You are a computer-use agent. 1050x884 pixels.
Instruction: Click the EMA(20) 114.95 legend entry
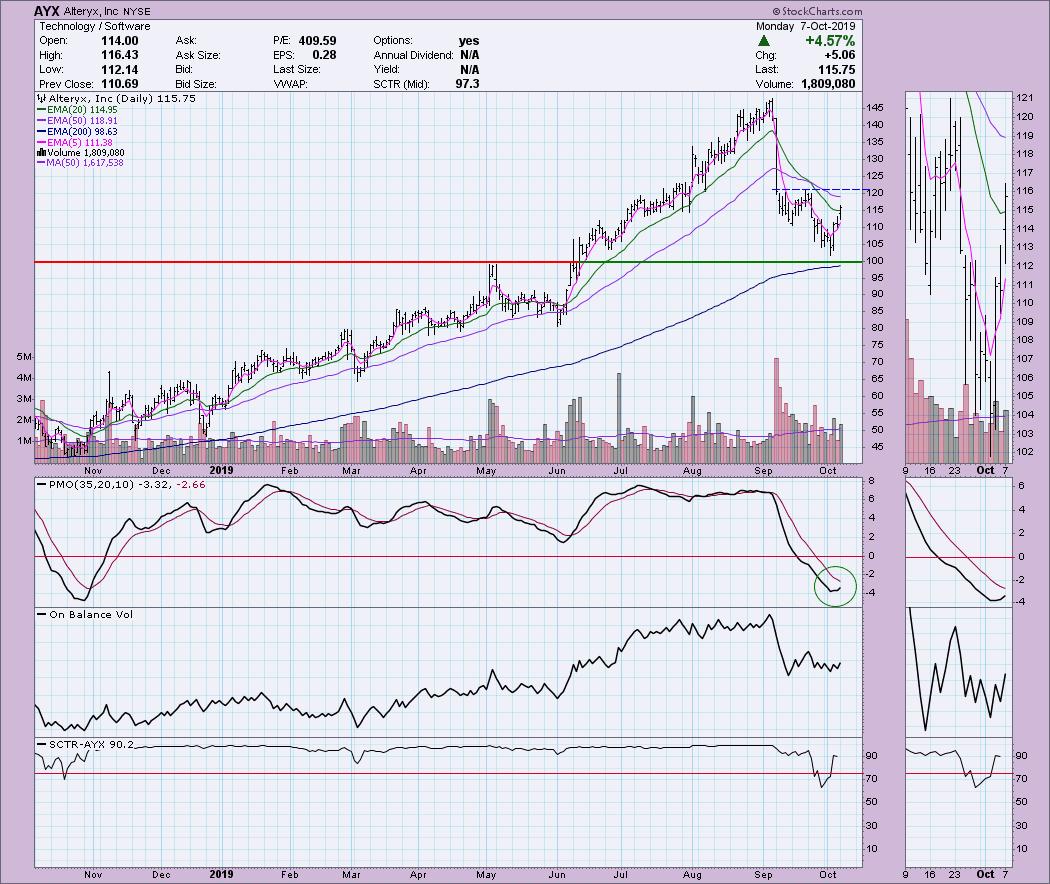coord(78,110)
